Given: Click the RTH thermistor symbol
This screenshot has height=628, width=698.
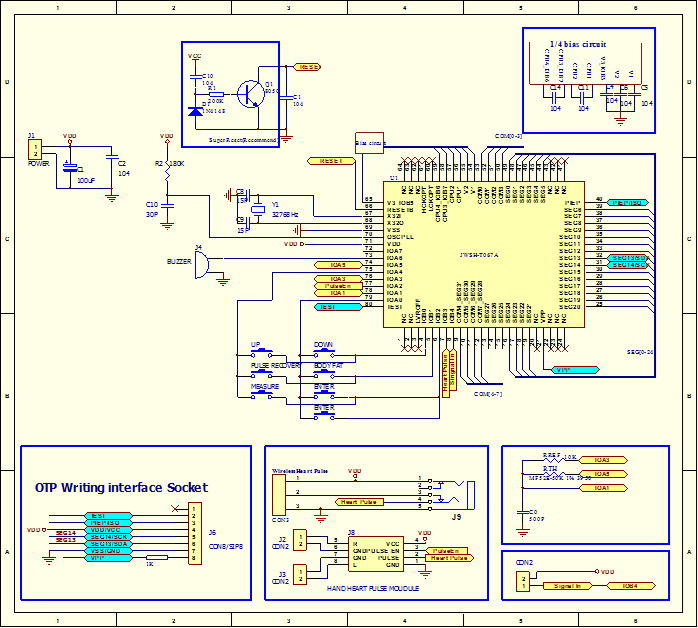Looking at the screenshot, I should (x=554, y=474).
